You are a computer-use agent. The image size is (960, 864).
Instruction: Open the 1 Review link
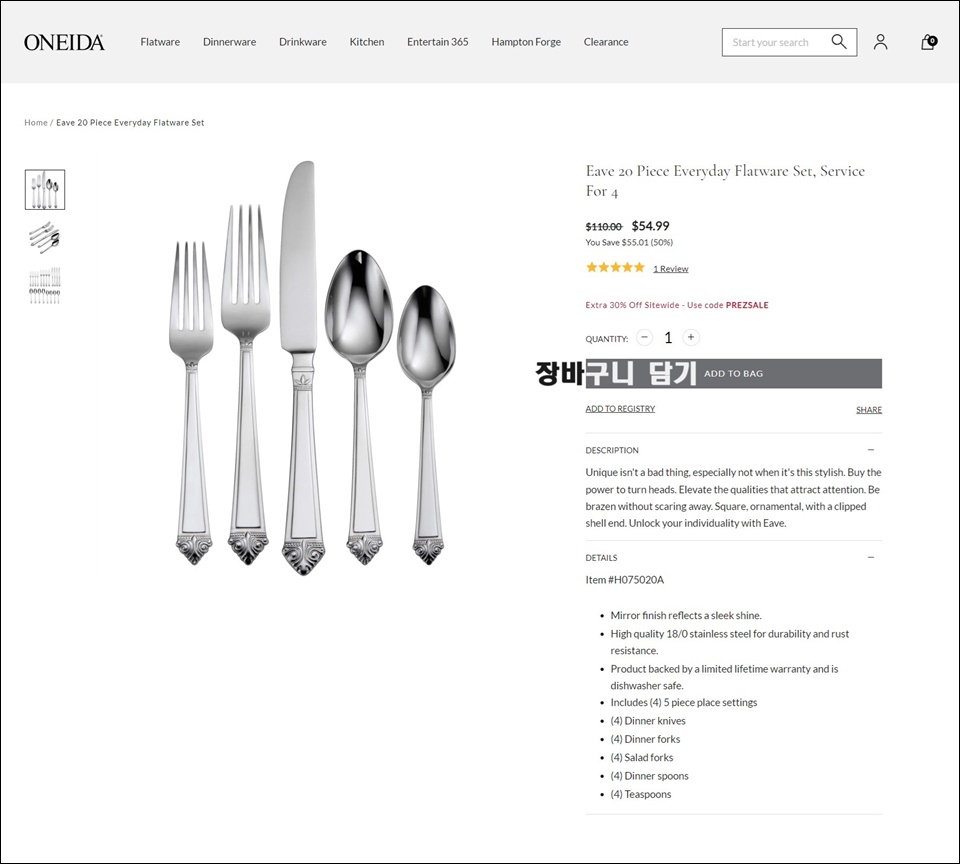[670, 269]
